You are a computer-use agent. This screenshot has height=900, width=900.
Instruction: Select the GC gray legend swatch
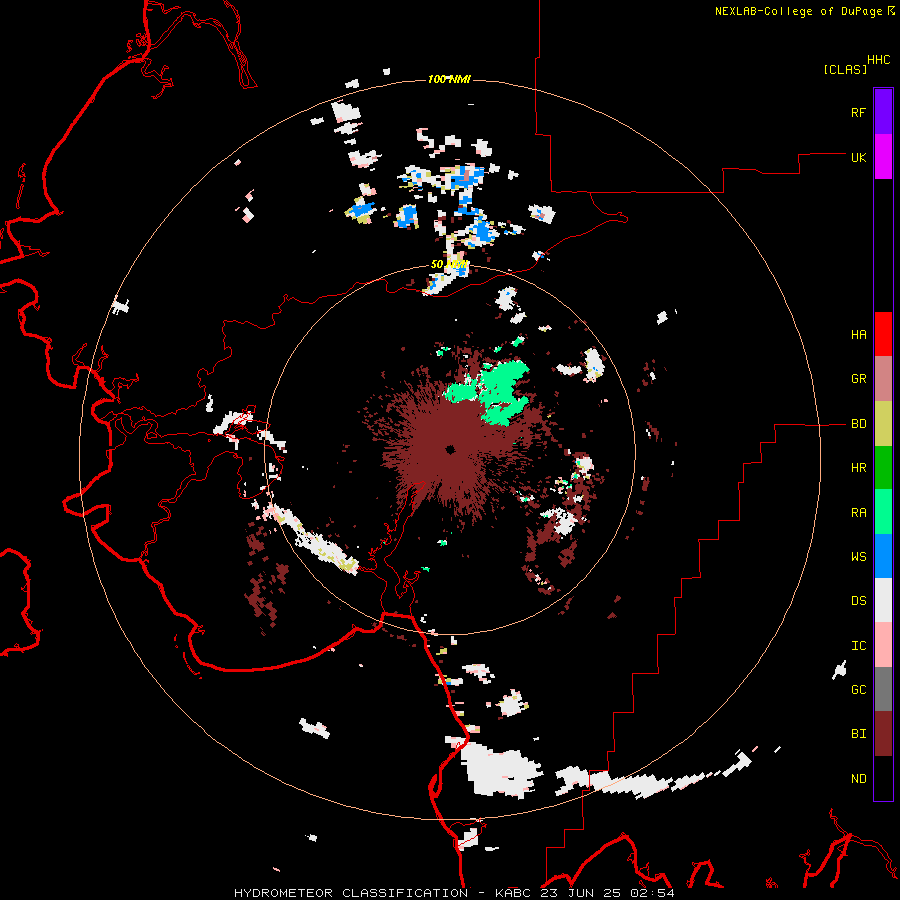tap(883, 689)
